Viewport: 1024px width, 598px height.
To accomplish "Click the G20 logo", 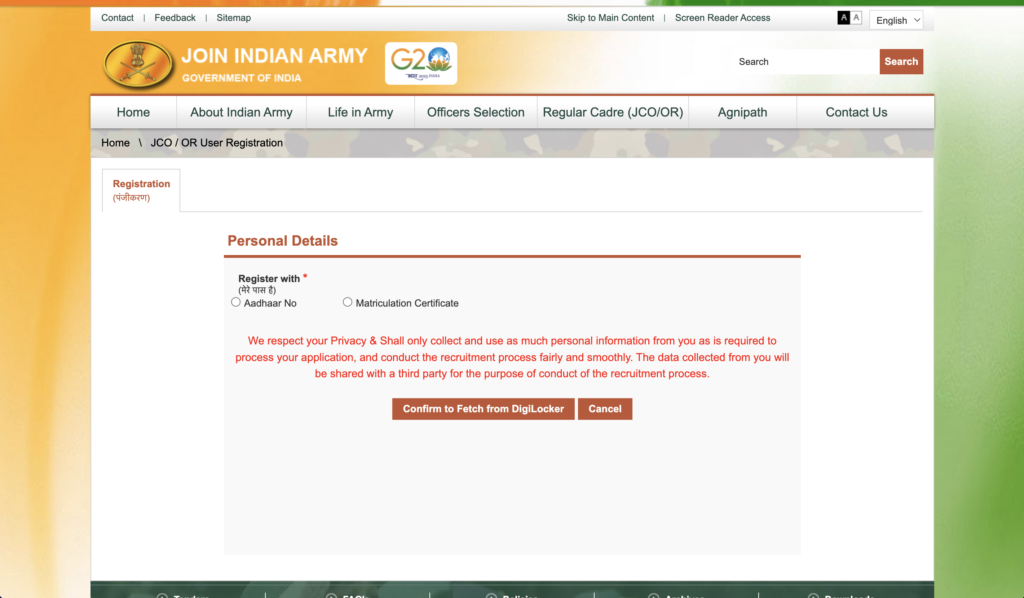I will (x=420, y=62).
